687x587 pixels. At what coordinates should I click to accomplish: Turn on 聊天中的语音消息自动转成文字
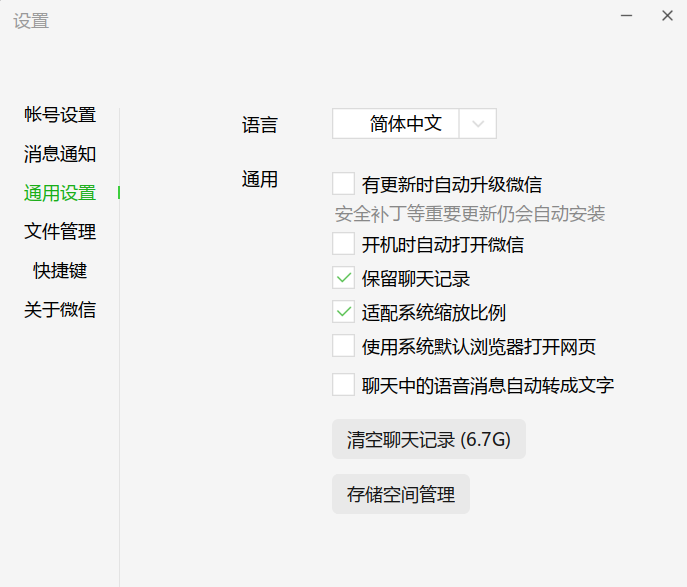point(343,385)
